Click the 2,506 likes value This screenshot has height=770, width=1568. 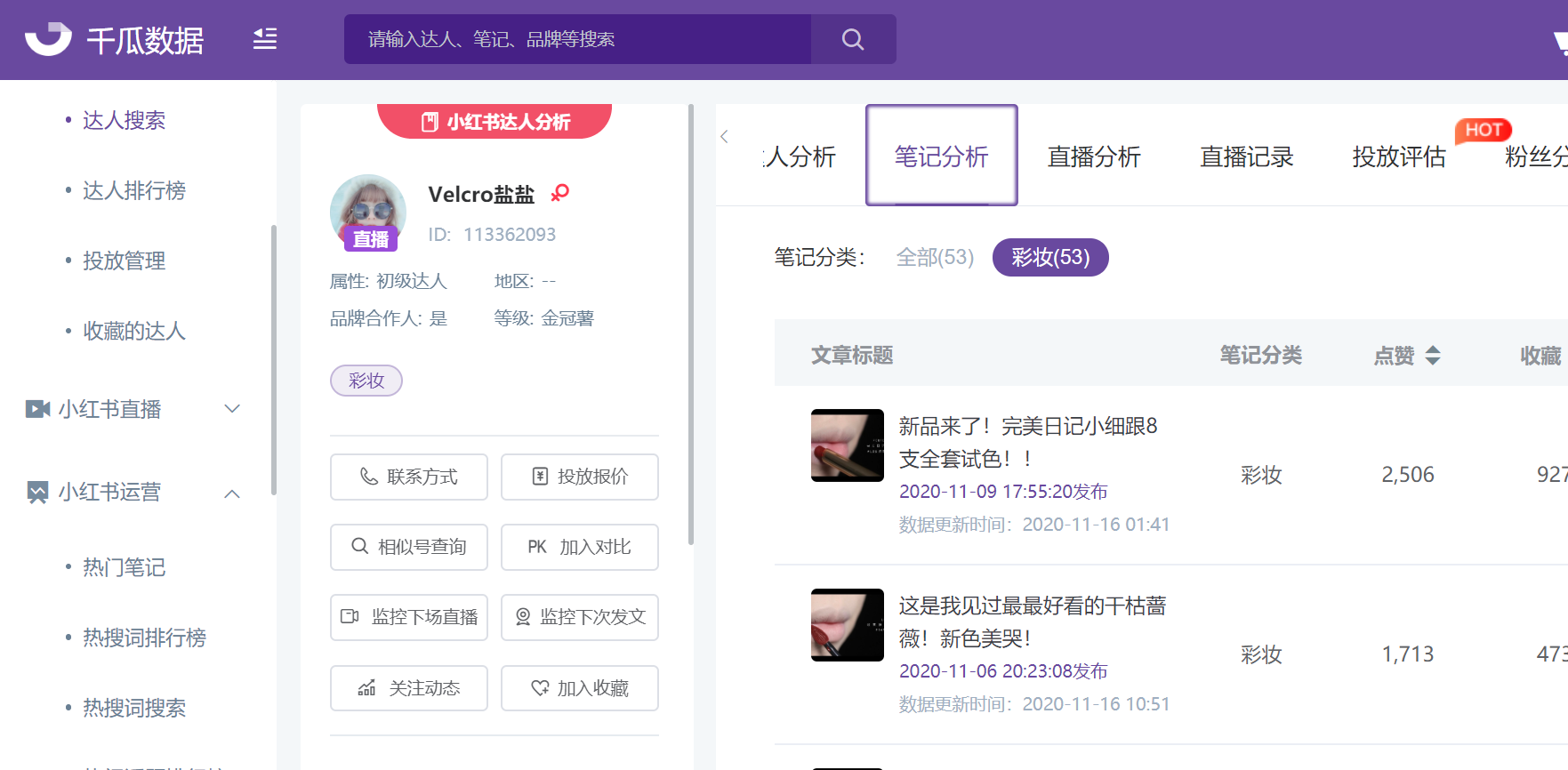[1408, 475]
